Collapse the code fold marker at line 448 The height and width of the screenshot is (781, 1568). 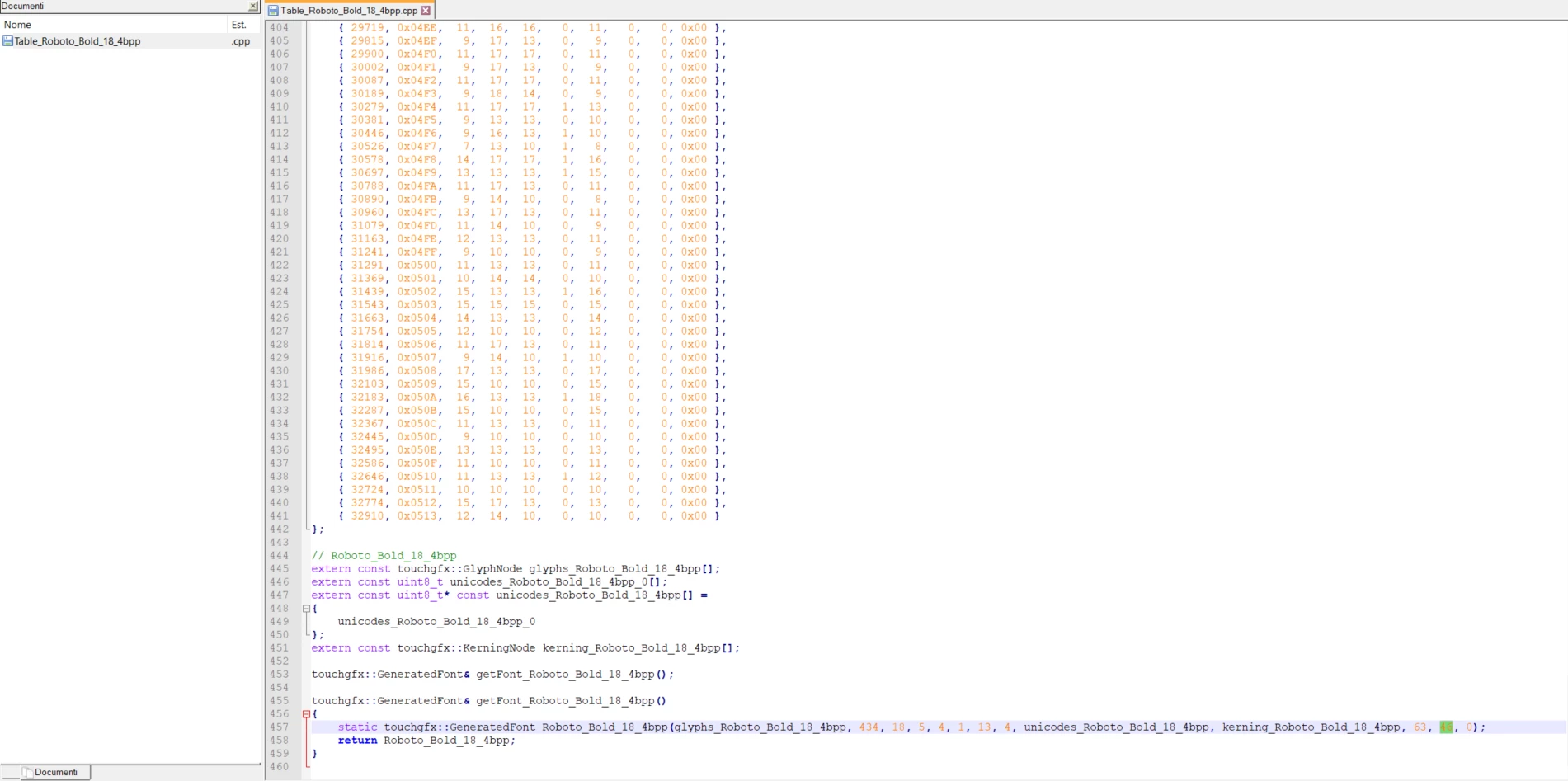306,609
